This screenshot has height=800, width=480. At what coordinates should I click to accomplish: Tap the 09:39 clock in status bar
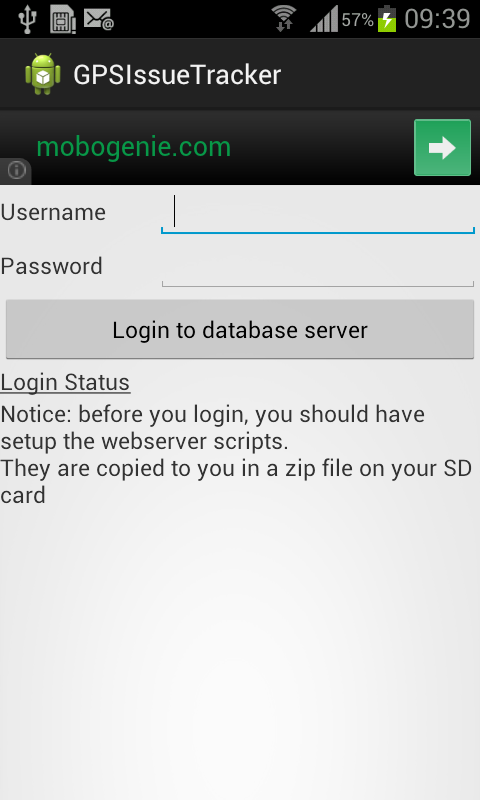click(437, 19)
